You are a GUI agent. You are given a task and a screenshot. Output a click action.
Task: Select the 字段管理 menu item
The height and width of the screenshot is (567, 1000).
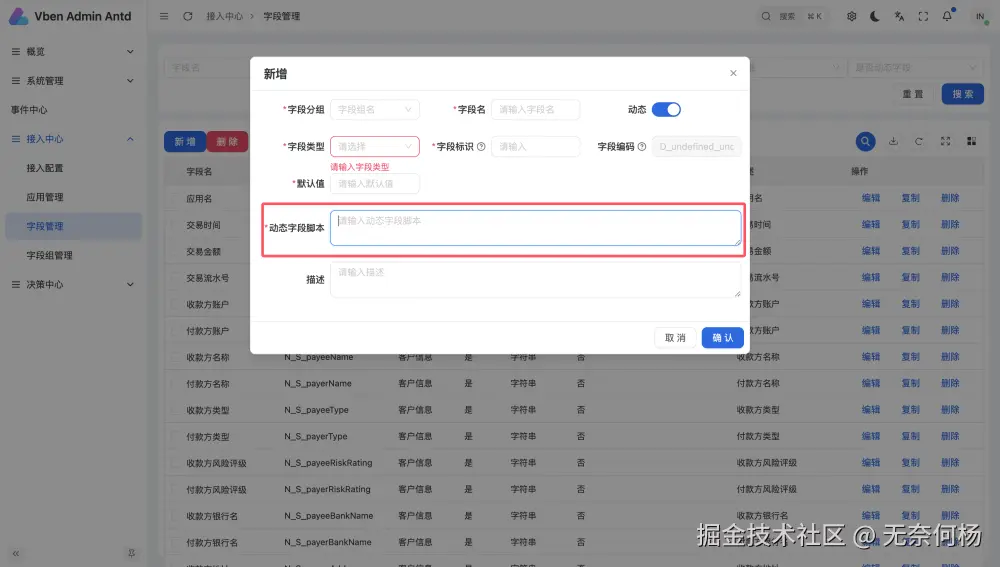click(73, 226)
